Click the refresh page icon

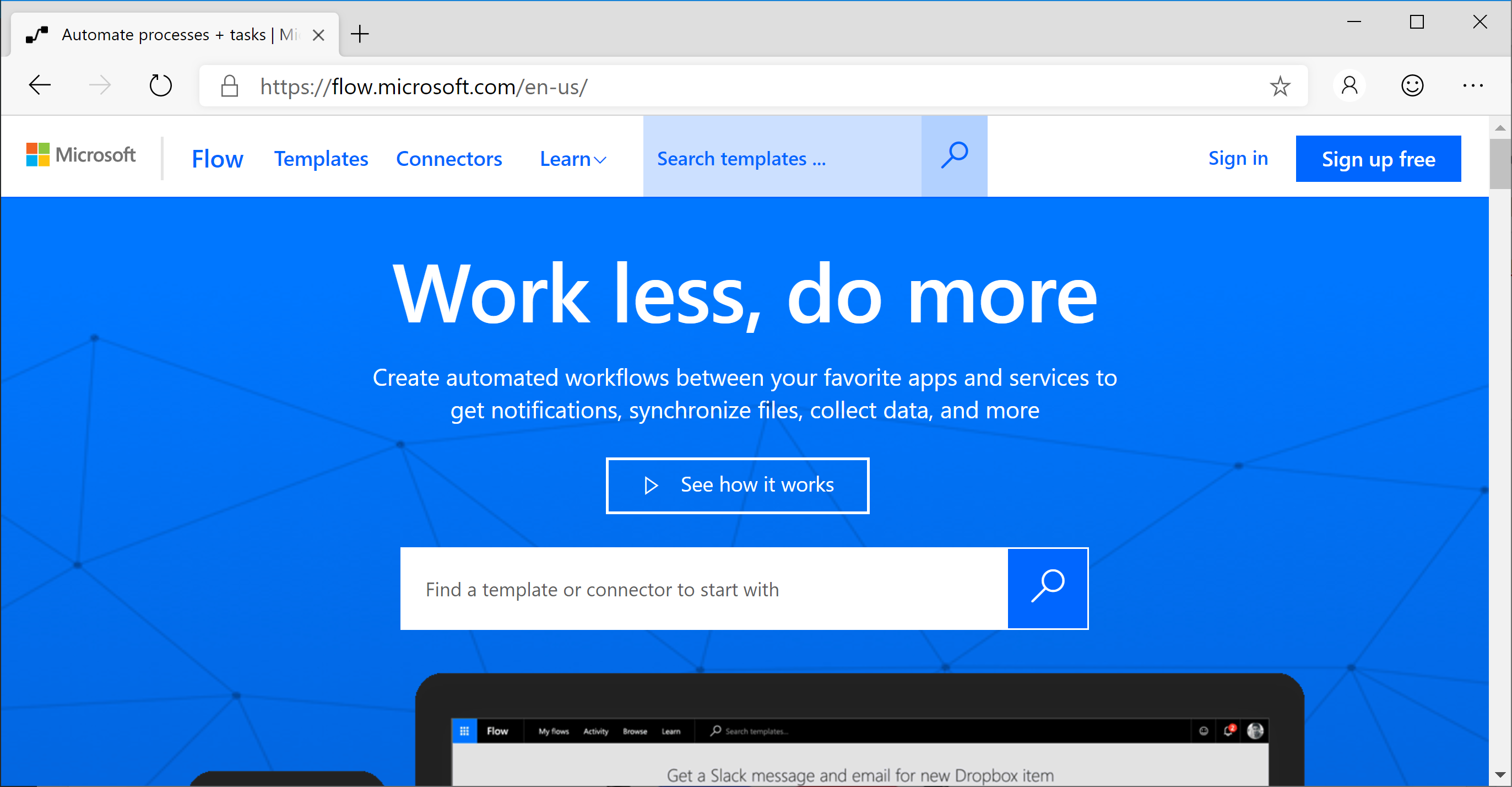click(160, 86)
